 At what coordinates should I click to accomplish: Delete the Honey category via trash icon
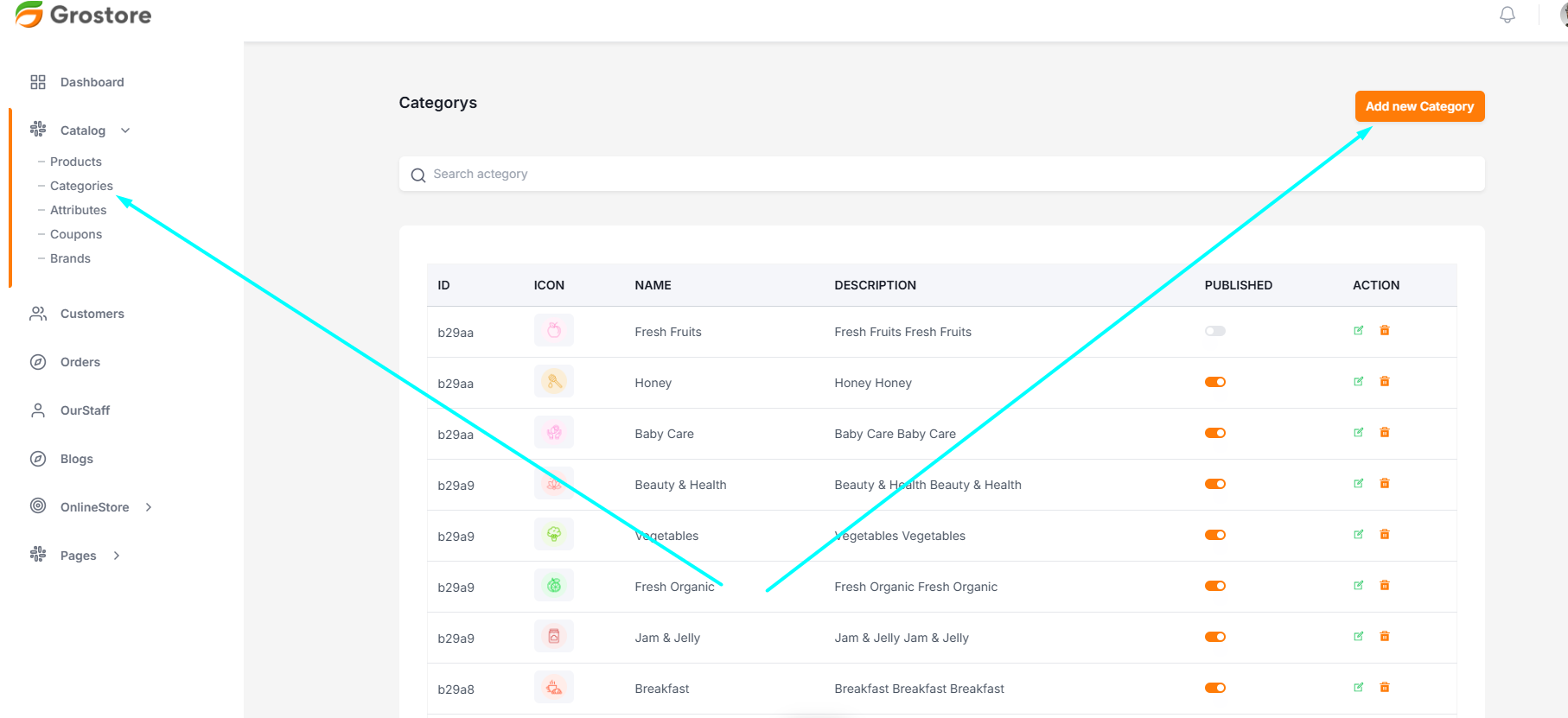(1384, 382)
